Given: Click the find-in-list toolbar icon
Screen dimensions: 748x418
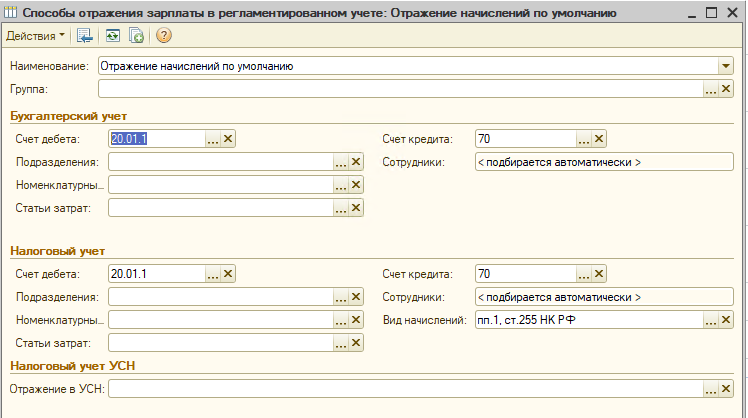Looking at the screenshot, I should [85, 35].
